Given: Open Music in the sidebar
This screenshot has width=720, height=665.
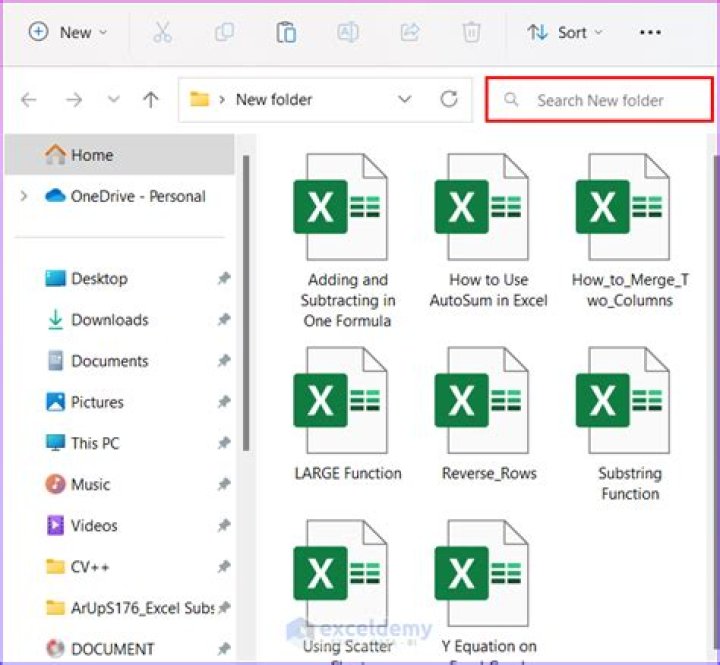Looking at the screenshot, I should coord(78,484).
